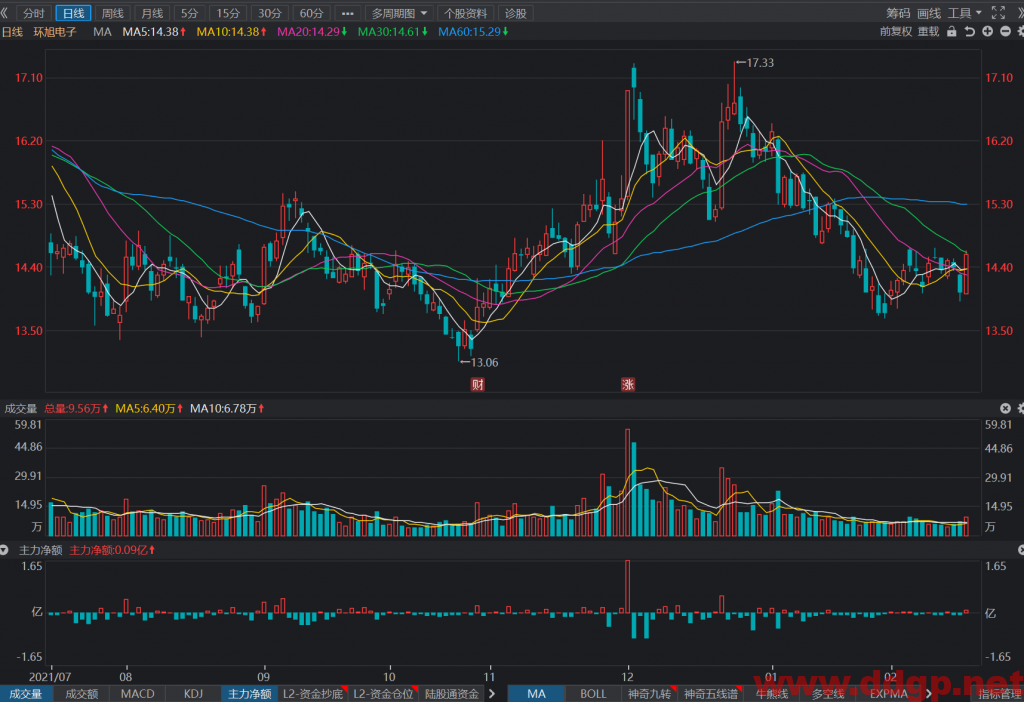Close the 成交量 volume panel
The image size is (1024, 702).
tap(1005, 408)
